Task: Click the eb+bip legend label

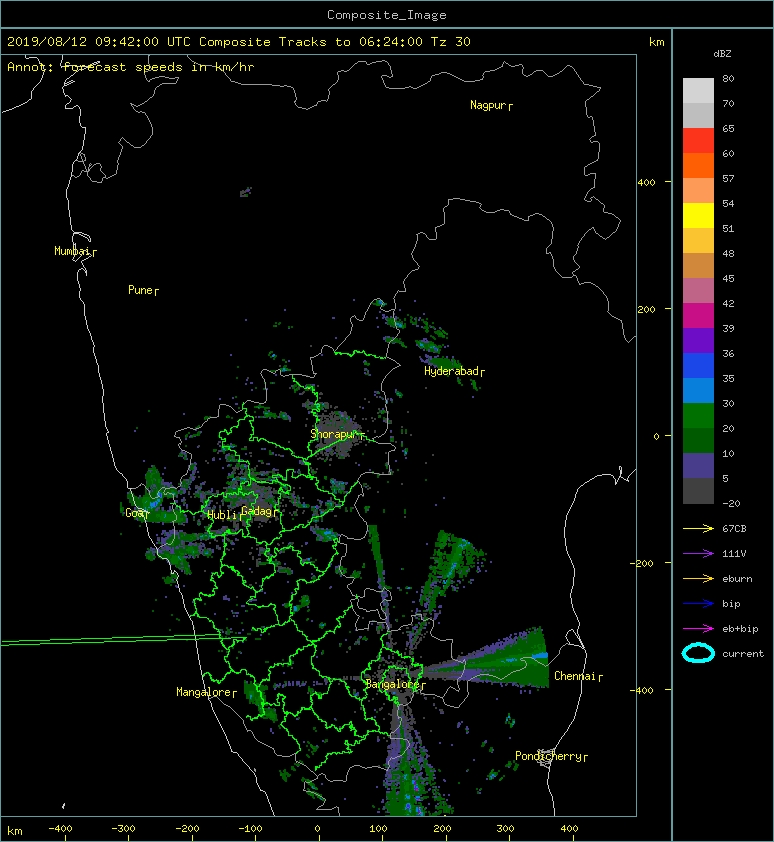Action: click(x=740, y=629)
